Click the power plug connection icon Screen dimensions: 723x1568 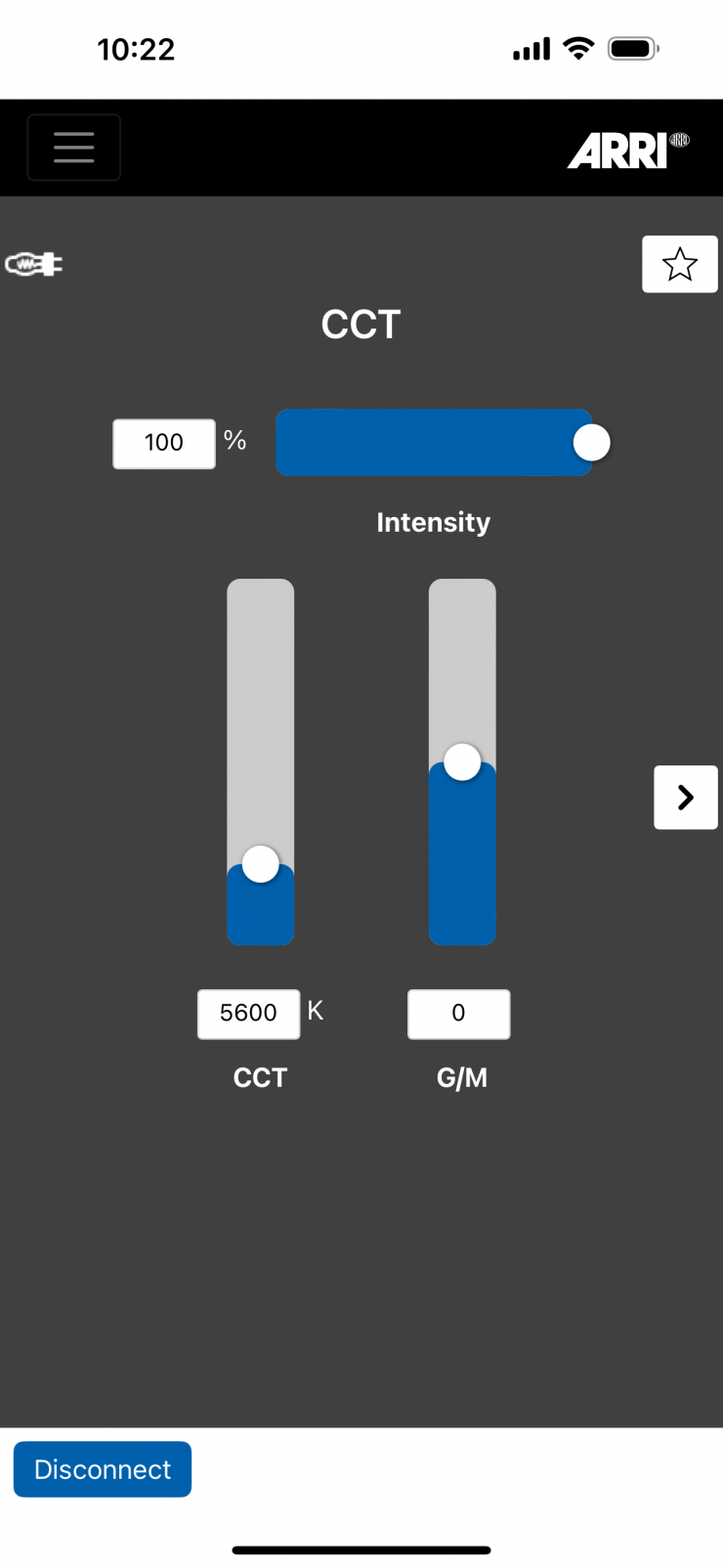pos(34,264)
